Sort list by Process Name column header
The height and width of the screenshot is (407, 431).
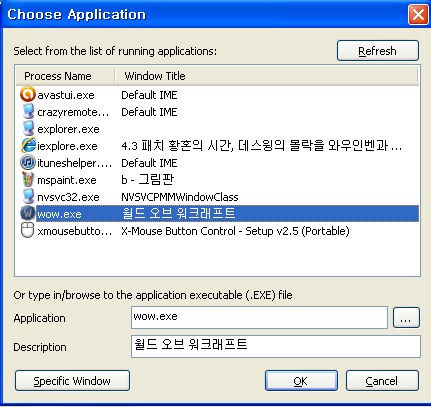click(66, 76)
